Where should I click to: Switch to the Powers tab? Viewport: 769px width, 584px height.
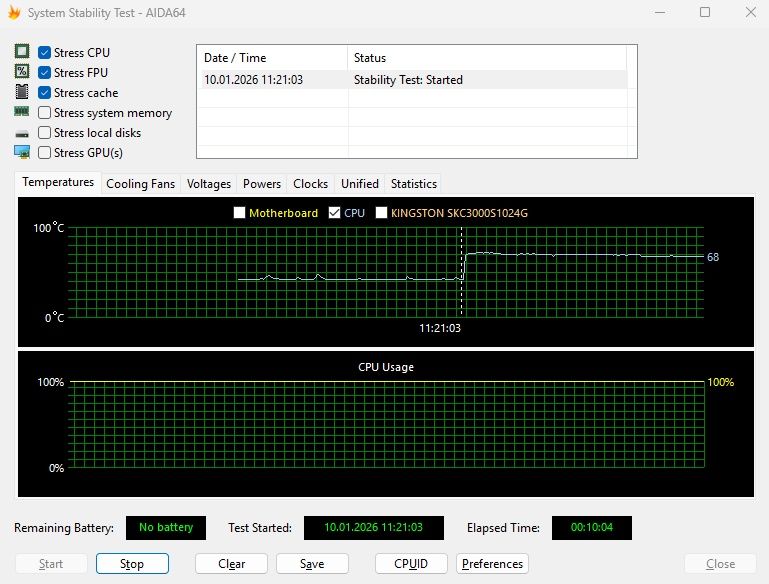[x=262, y=184]
